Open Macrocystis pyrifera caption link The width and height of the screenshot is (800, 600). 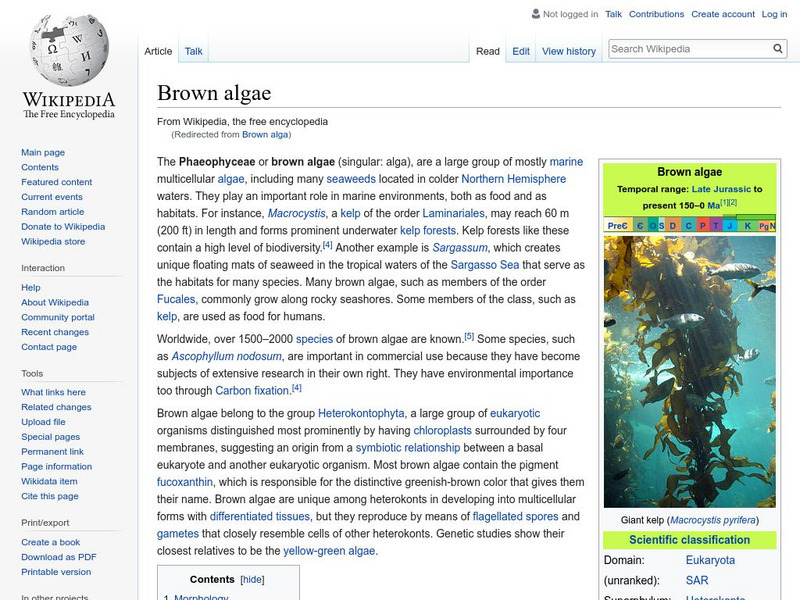click(x=713, y=520)
